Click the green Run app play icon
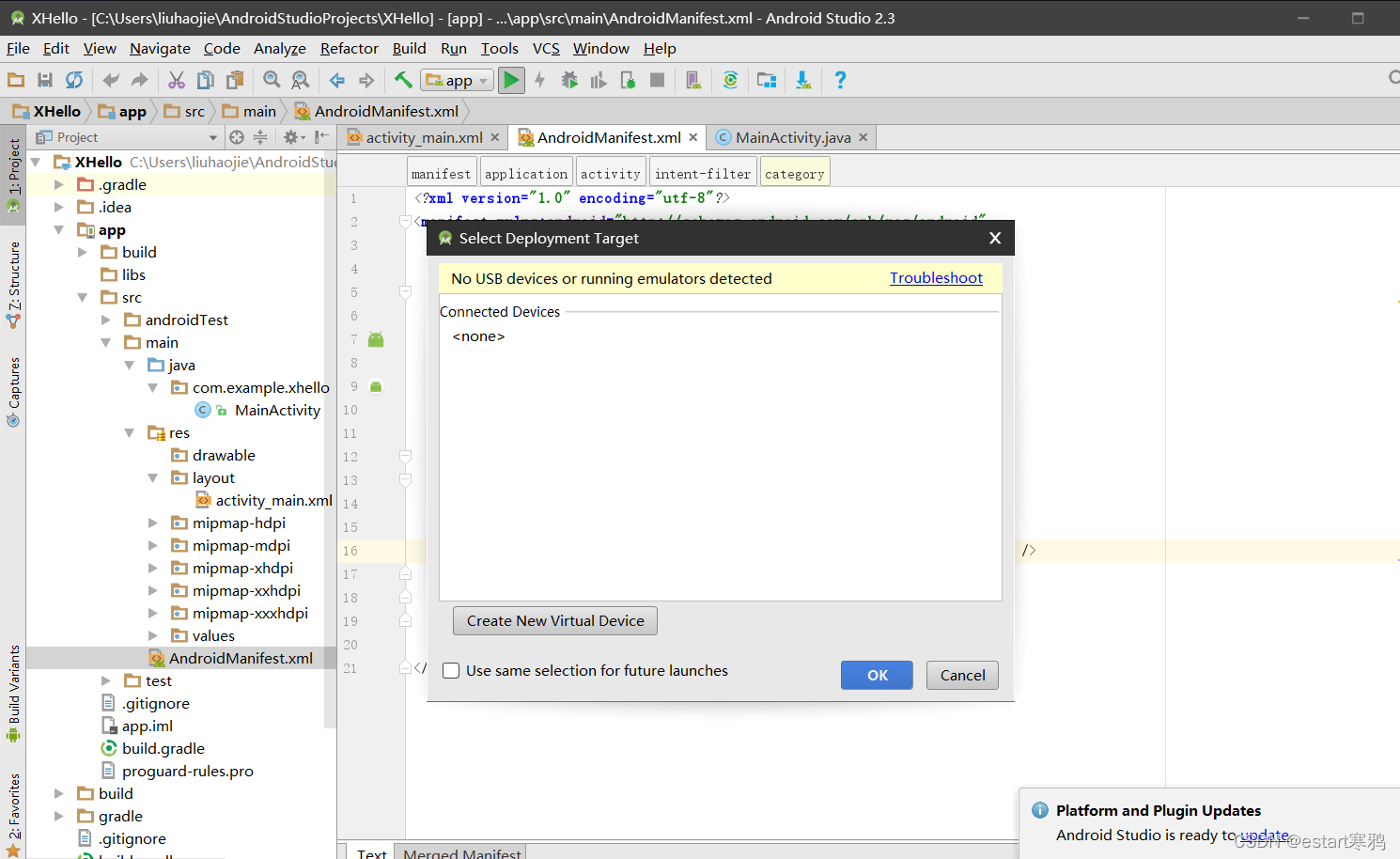 [511, 80]
